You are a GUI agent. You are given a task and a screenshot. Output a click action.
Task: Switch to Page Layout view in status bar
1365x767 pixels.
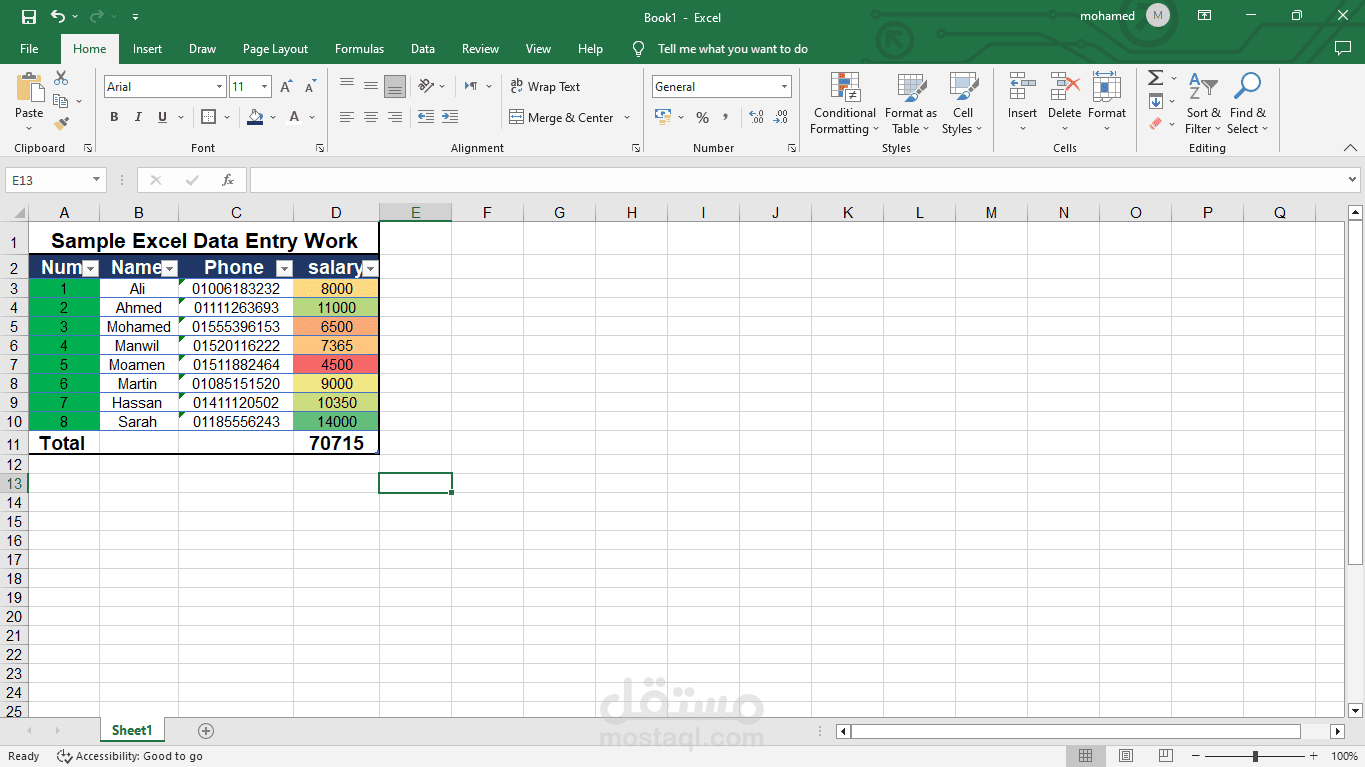click(x=1126, y=756)
